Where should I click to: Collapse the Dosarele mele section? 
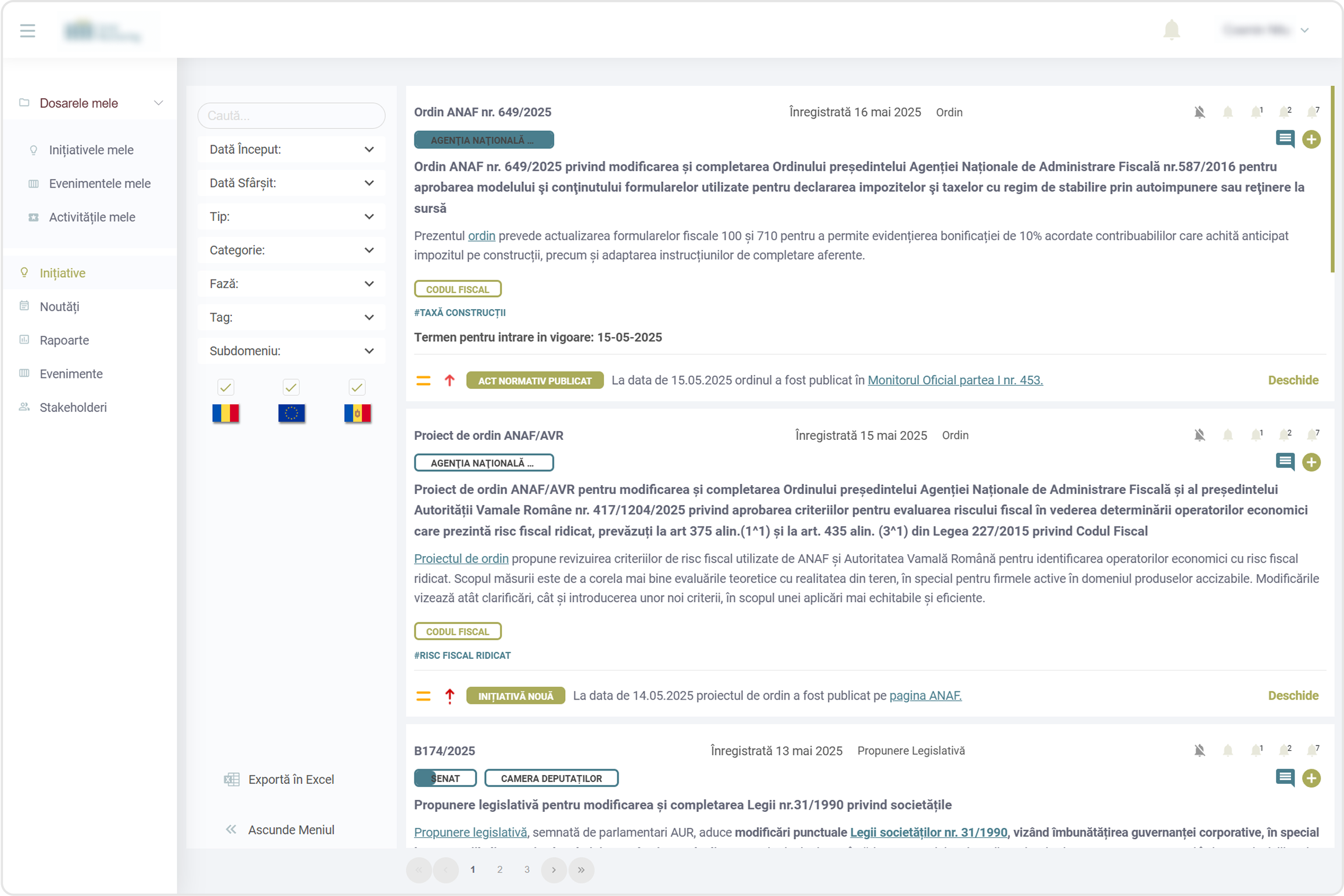click(x=158, y=103)
